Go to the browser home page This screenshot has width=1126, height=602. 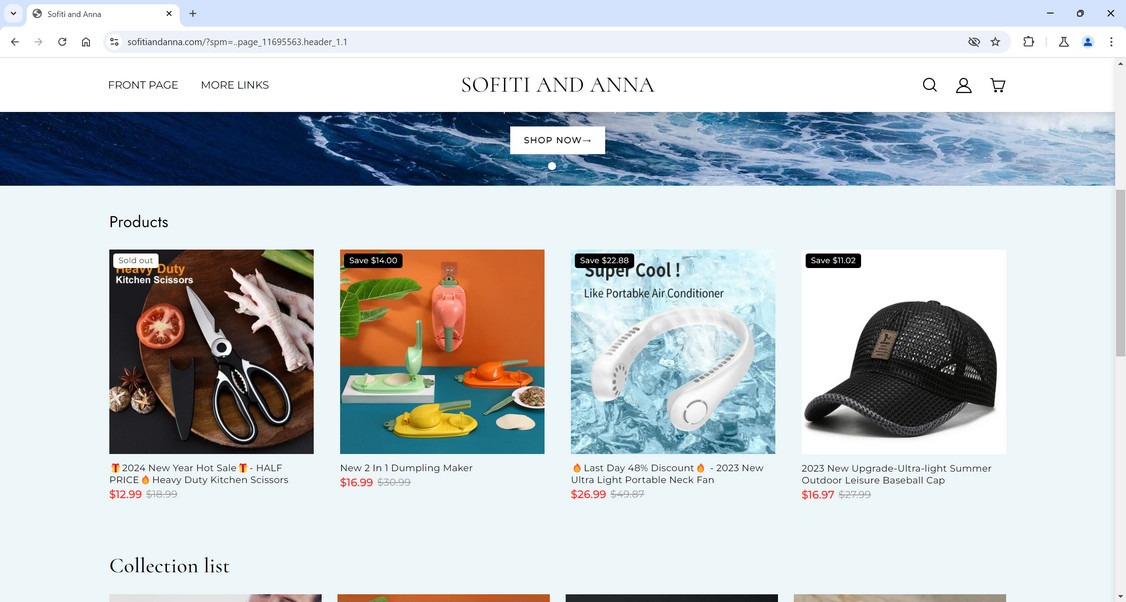(86, 42)
